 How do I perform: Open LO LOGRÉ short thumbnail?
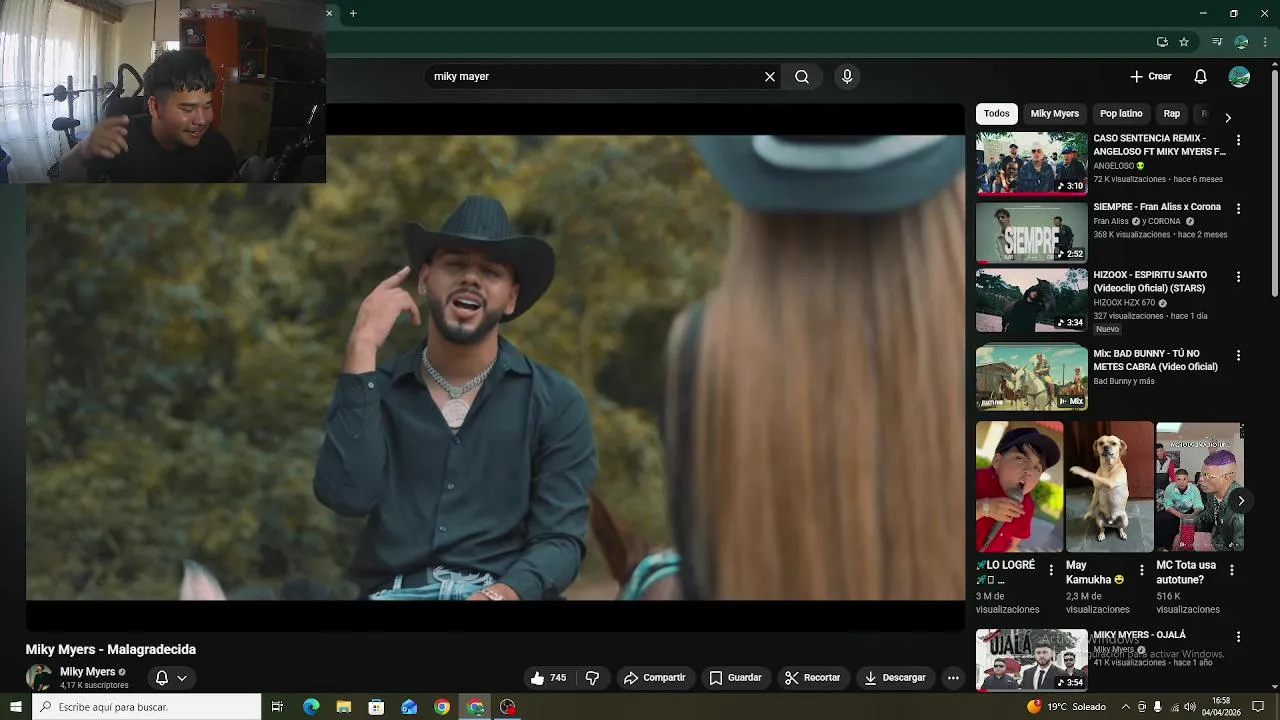point(1019,487)
